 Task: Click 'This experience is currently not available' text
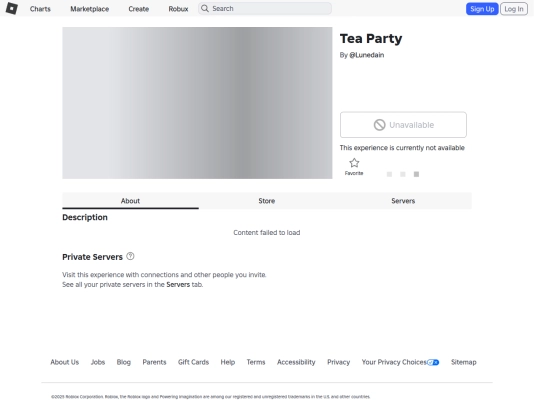402,148
